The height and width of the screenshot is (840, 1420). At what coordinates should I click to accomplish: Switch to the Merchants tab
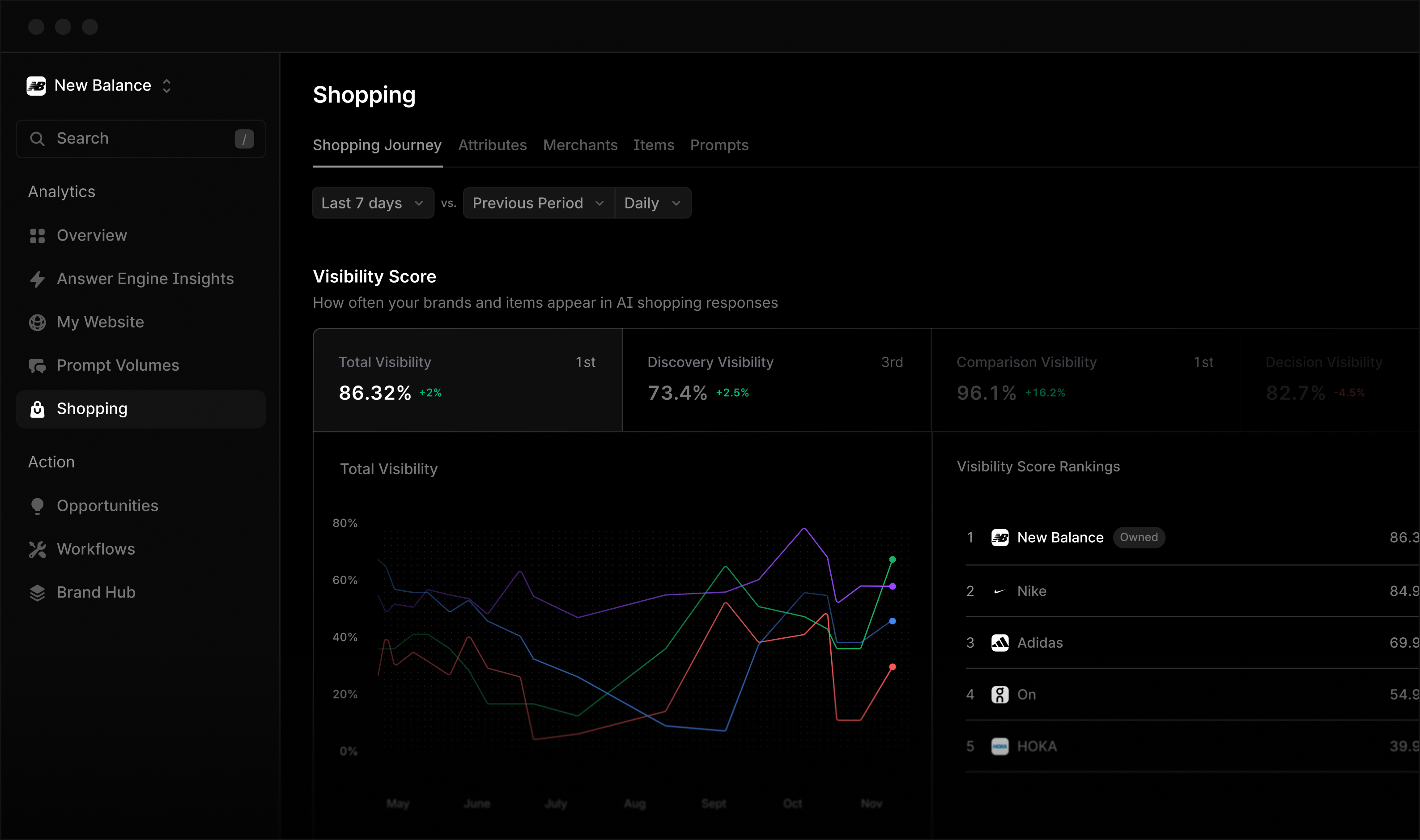pyautogui.click(x=580, y=145)
